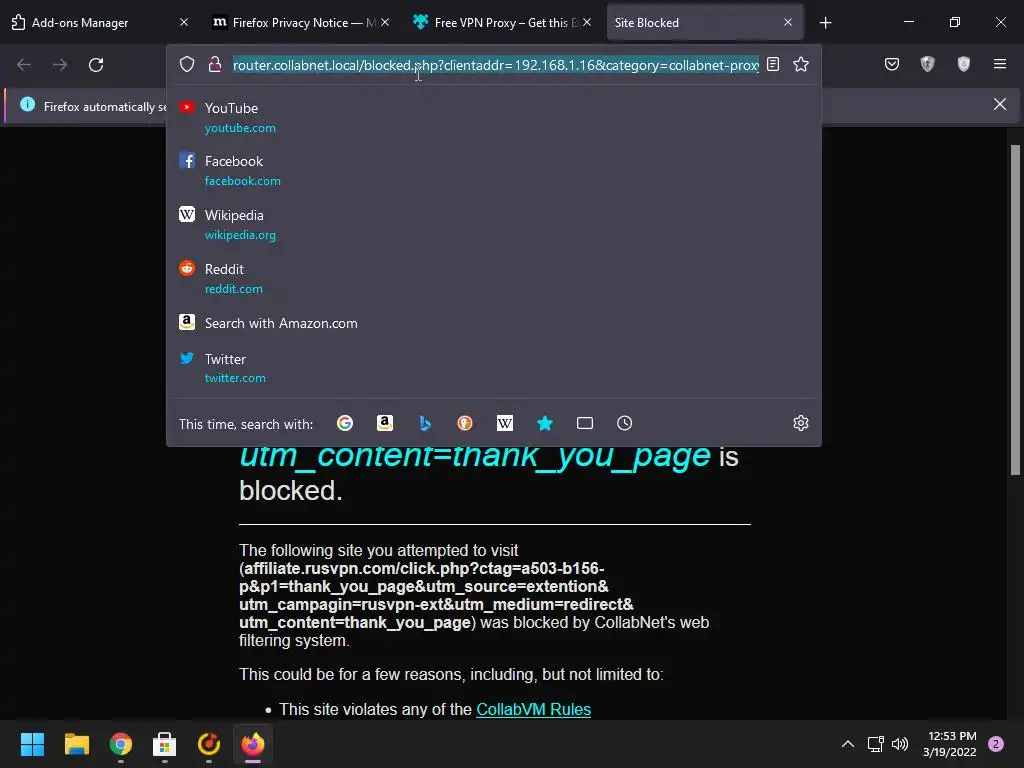
Task: Search history using clock icon
Action: pos(624,423)
